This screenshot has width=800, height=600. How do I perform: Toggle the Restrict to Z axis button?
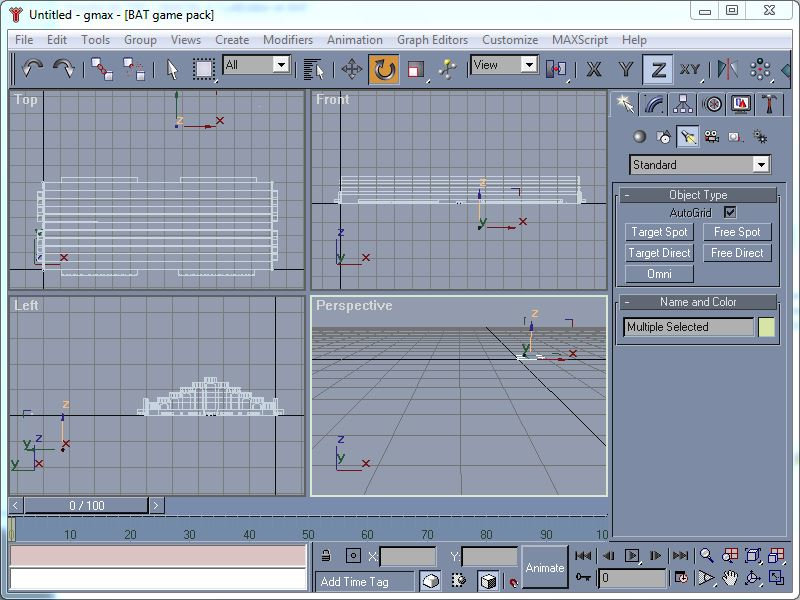click(657, 69)
